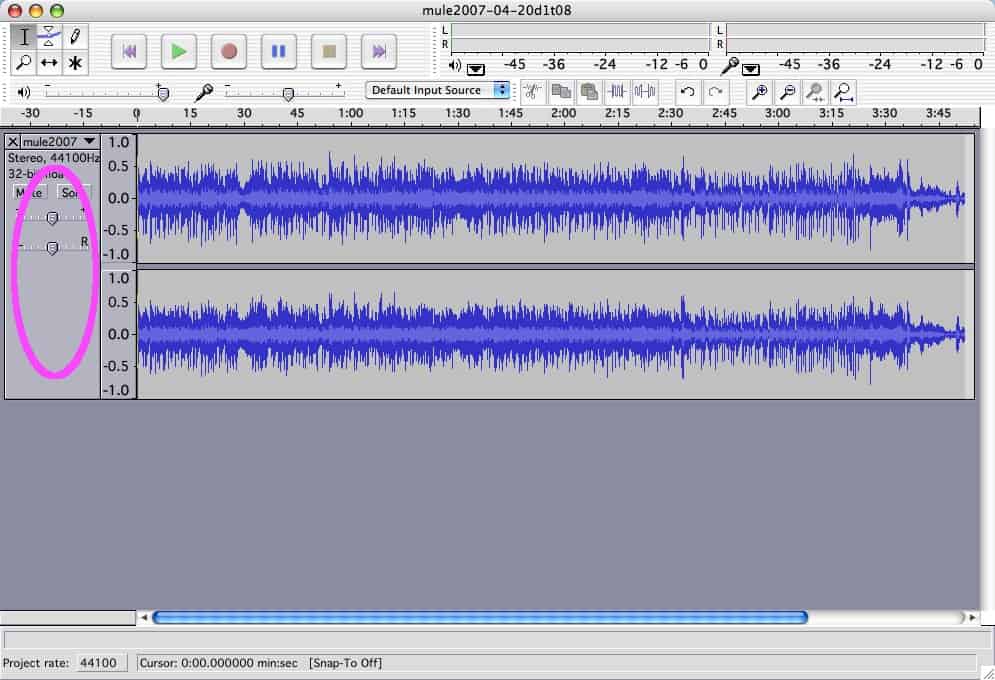Toggle the Pause button
The width and height of the screenshot is (995, 680).
point(279,50)
